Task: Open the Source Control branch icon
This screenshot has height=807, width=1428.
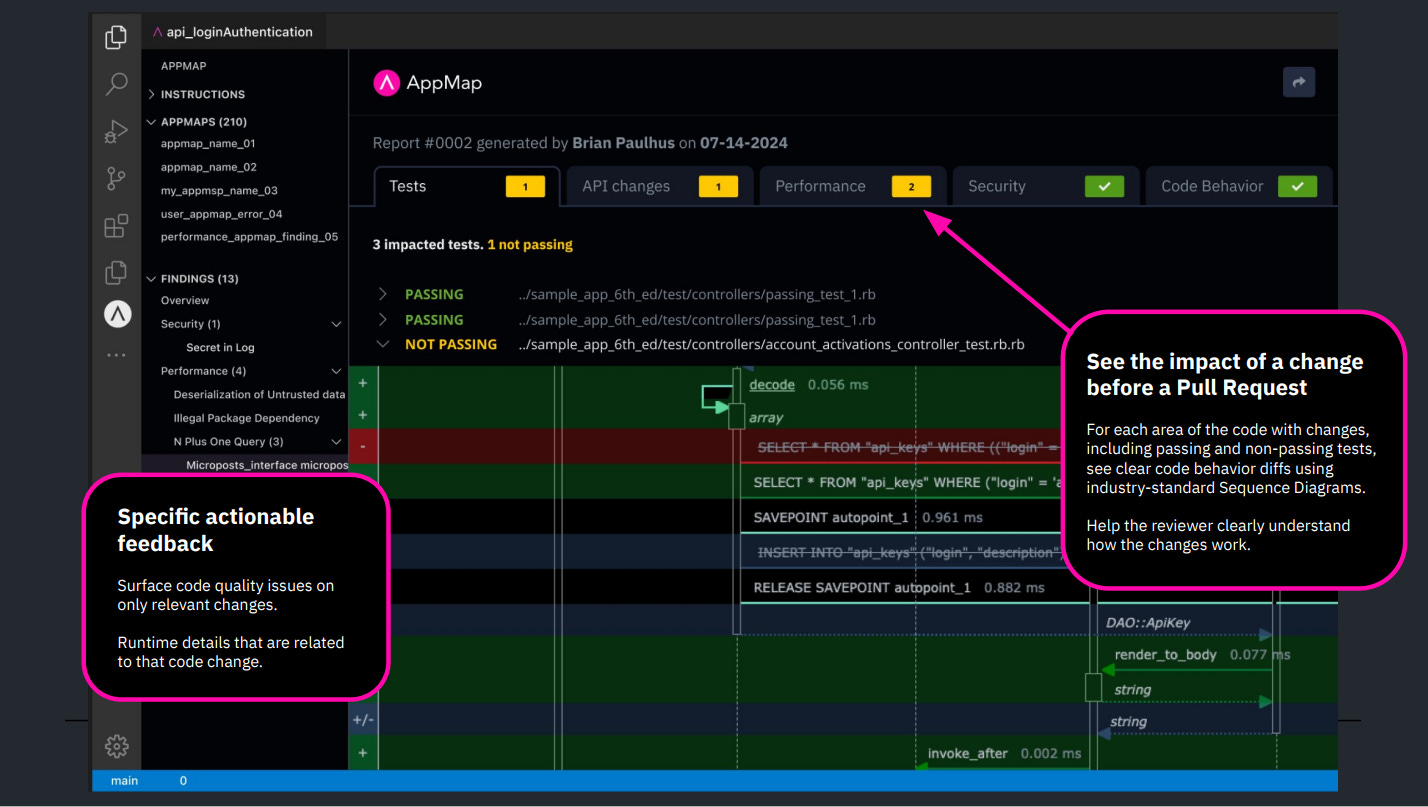Action: 117,178
